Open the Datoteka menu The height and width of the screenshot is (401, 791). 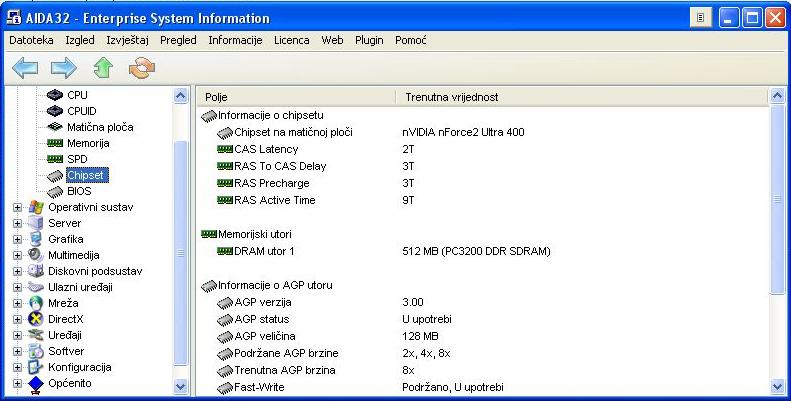(31, 40)
